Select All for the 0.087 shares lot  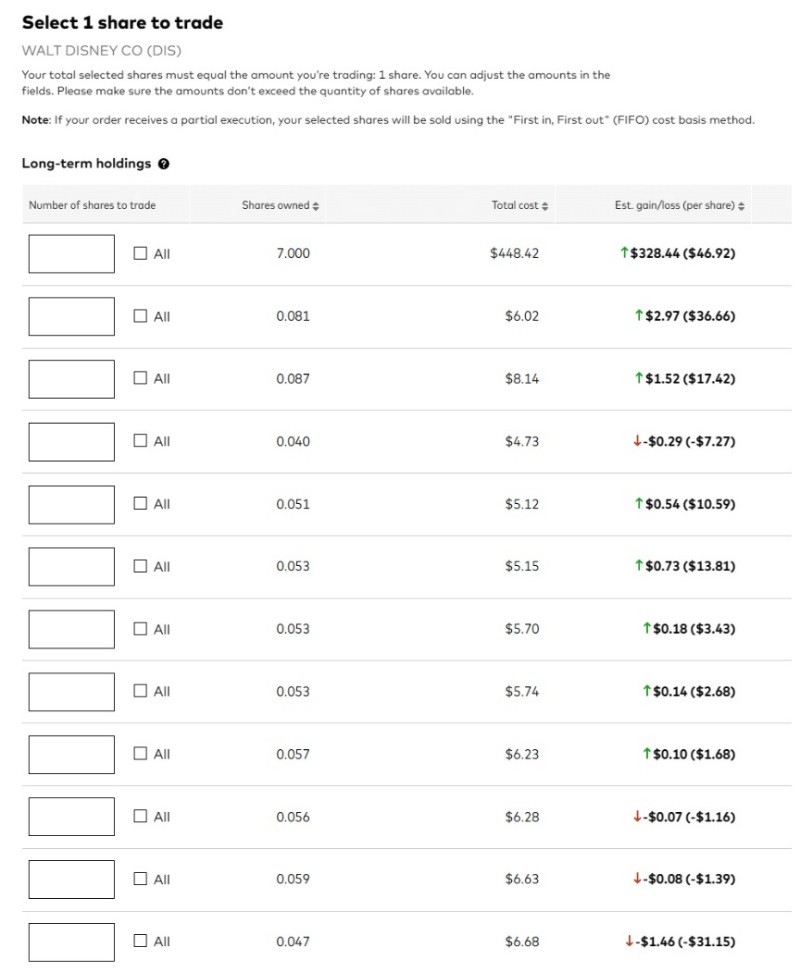click(x=141, y=379)
